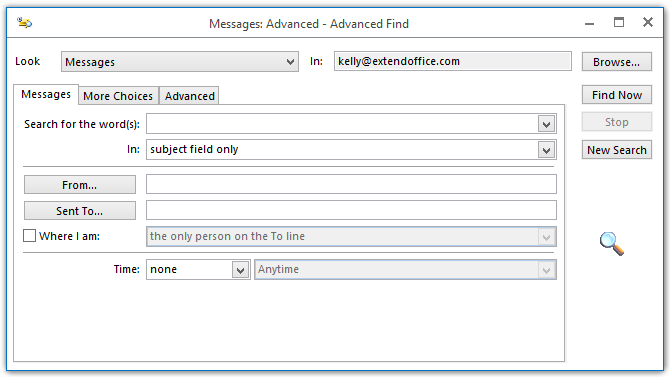
Task: Switch to the Advanced tab
Action: pyautogui.click(x=189, y=96)
